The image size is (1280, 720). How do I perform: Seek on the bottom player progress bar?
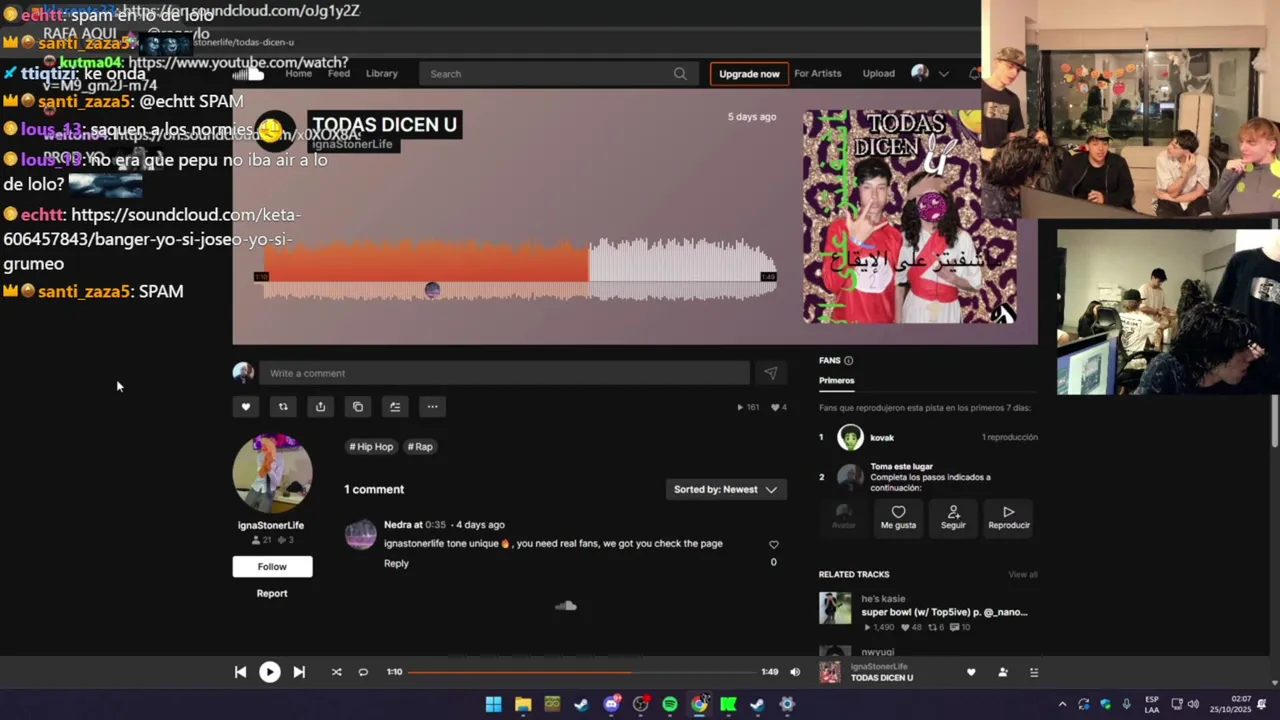(582, 672)
